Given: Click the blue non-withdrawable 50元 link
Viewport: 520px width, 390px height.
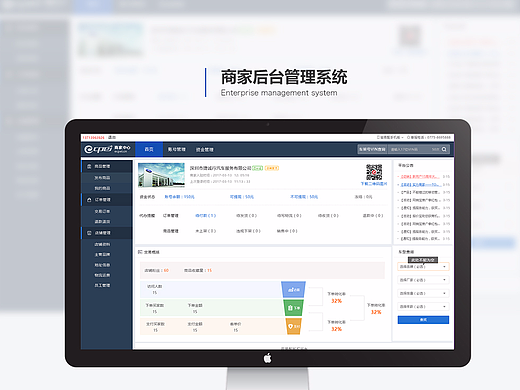Looking at the screenshot, I should click(304, 197).
